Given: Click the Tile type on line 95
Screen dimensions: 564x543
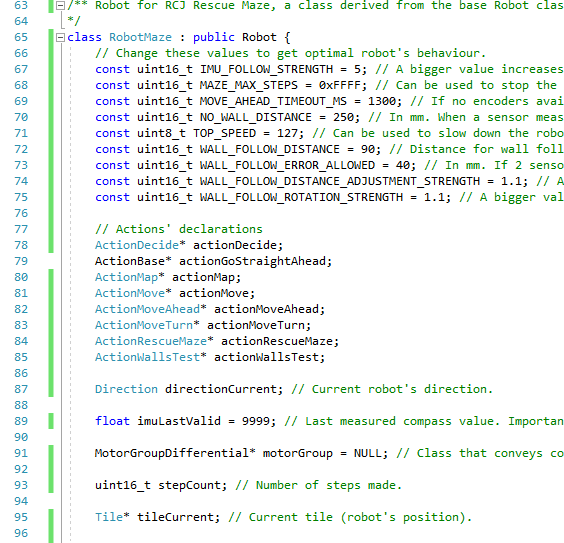Looking at the screenshot, I should point(109,517).
